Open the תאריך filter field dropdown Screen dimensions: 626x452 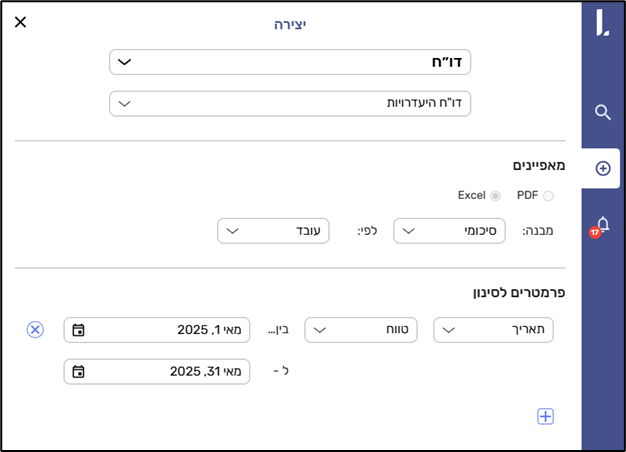492,330
